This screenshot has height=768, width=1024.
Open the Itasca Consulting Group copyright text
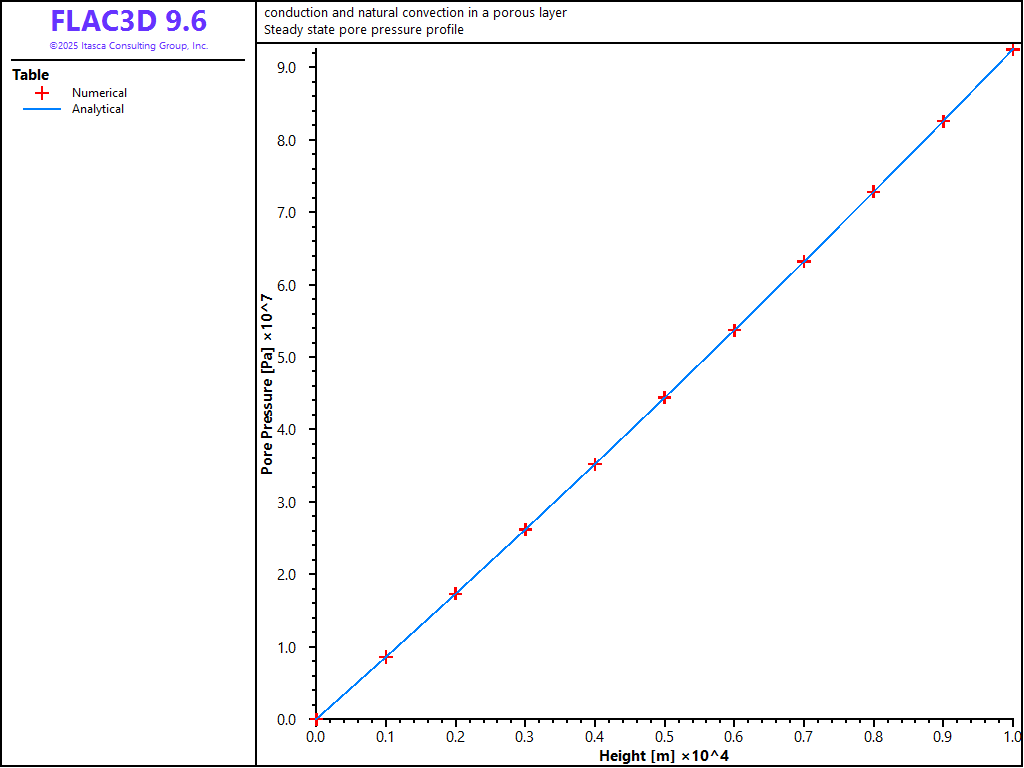(129, 46)
